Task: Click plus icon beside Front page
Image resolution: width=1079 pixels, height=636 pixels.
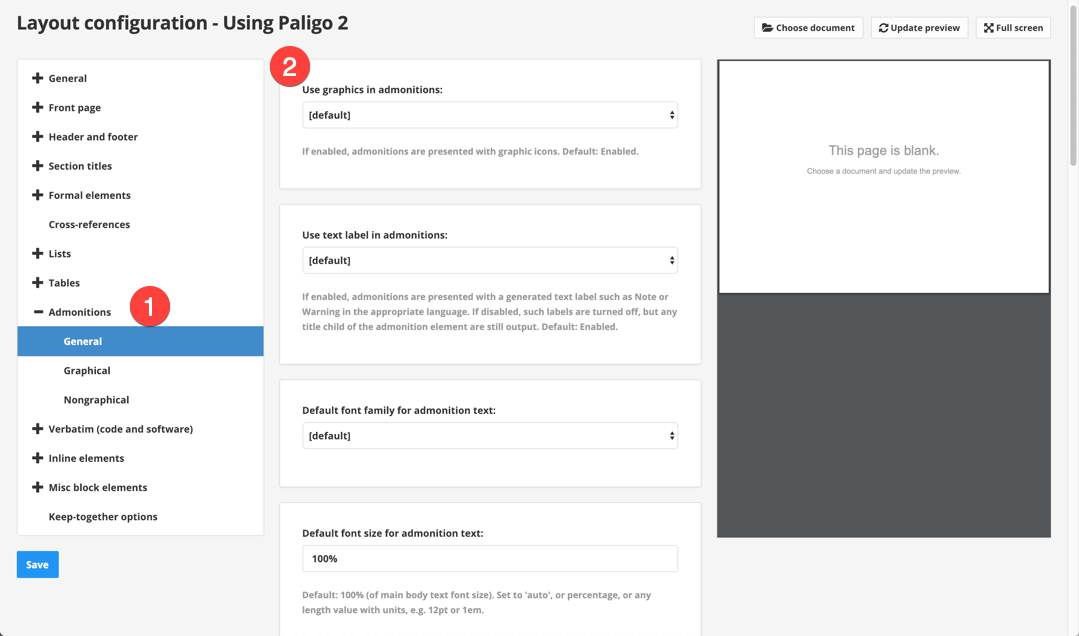Action: [37, 107]
